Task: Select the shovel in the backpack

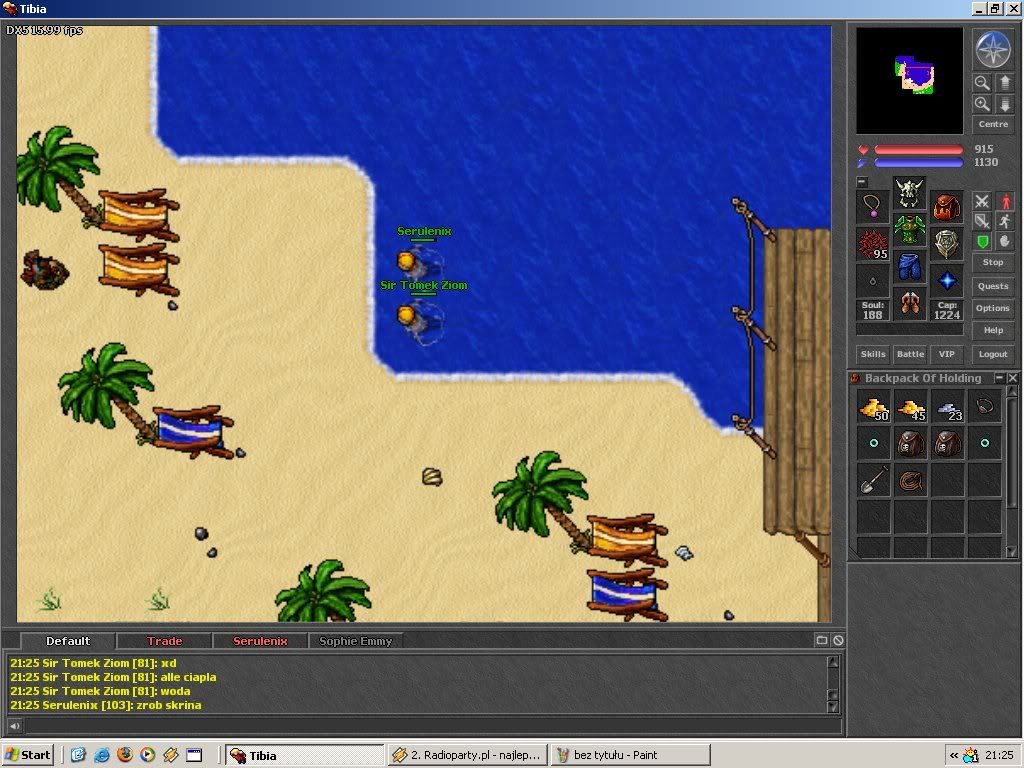Action: [x=874, y=481]
